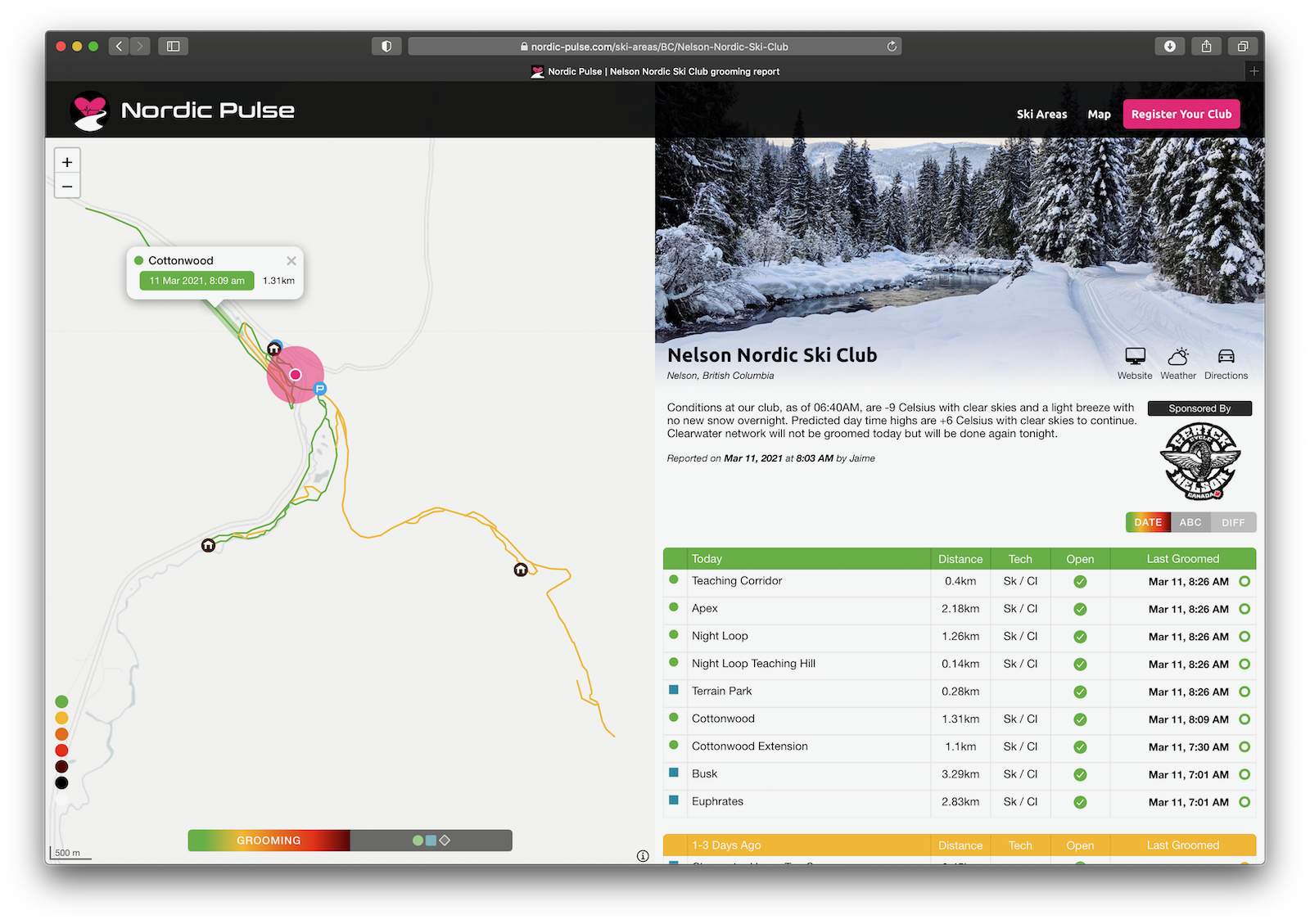
Task: Switch map to GROOMING view
Action: [x=269, y=841]
